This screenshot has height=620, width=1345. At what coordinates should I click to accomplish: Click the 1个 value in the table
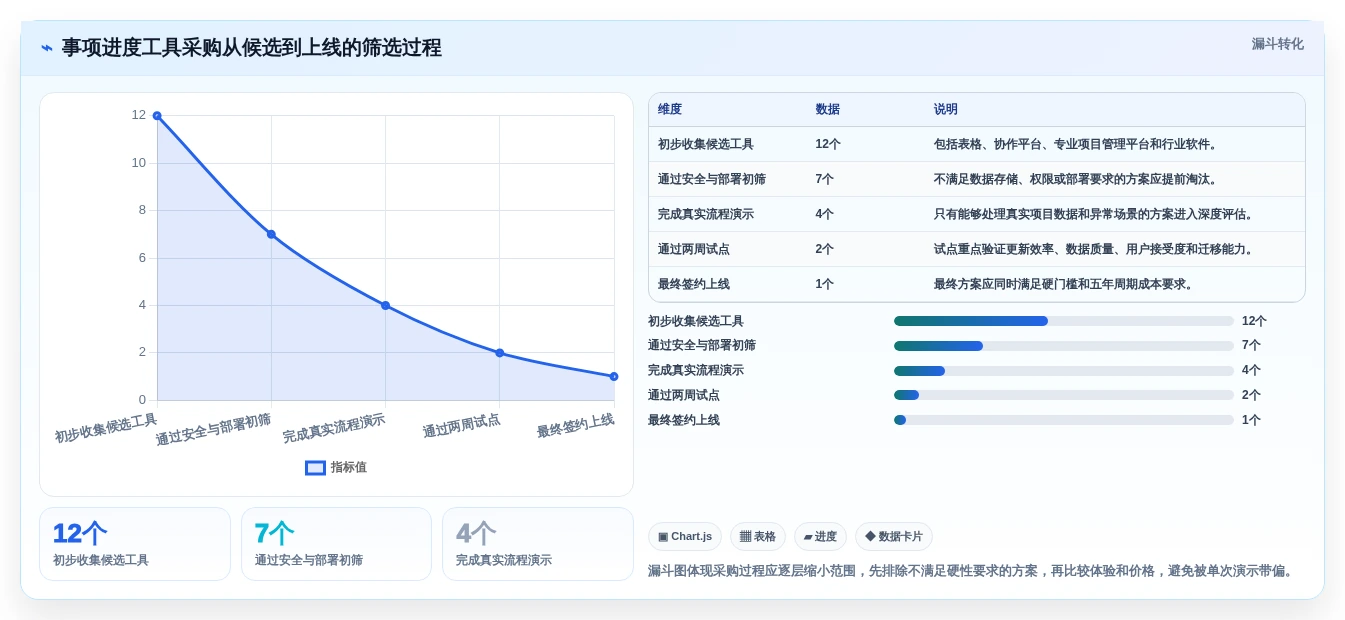[x=824, y=284]
